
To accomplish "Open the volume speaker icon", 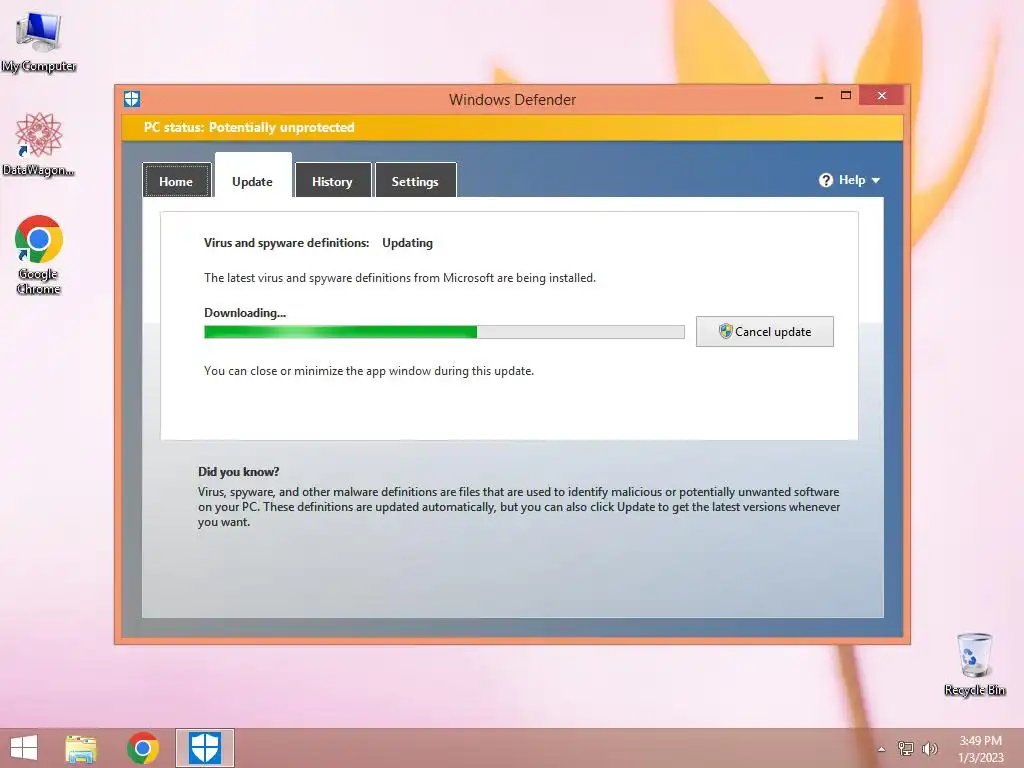I will point(930,748).
